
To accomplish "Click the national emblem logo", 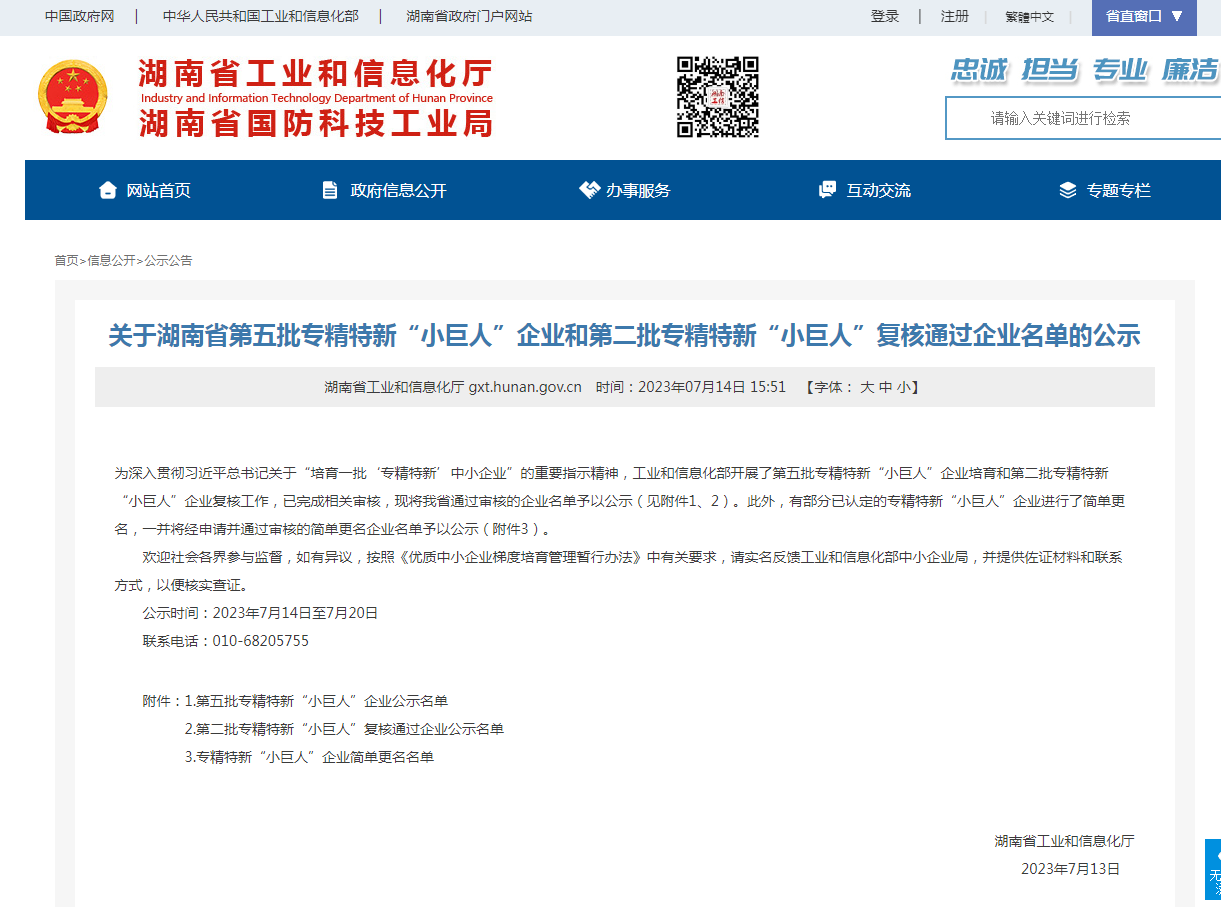I will coord(71,97).
